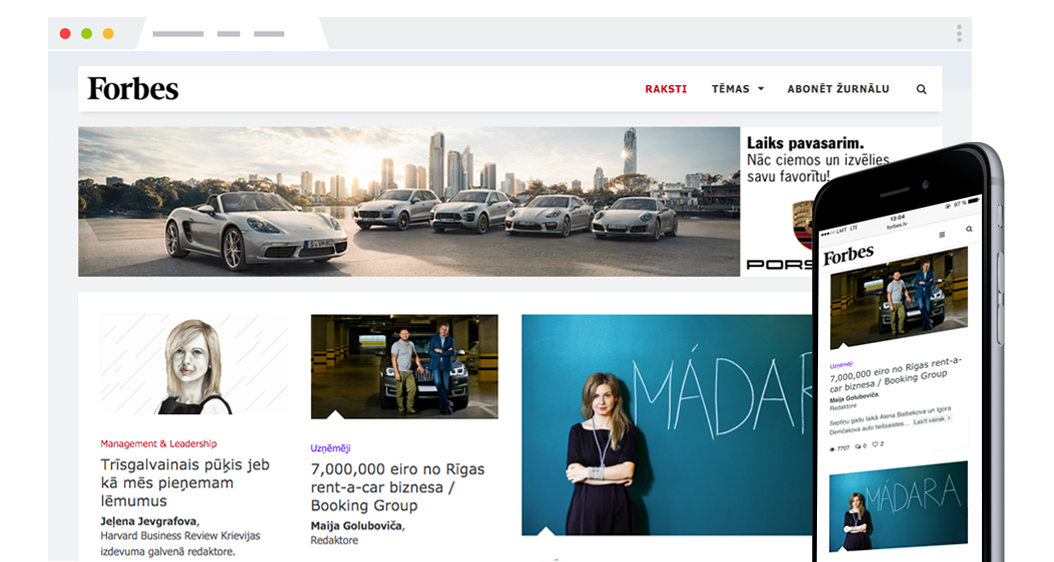Click the green window dot

87,34
